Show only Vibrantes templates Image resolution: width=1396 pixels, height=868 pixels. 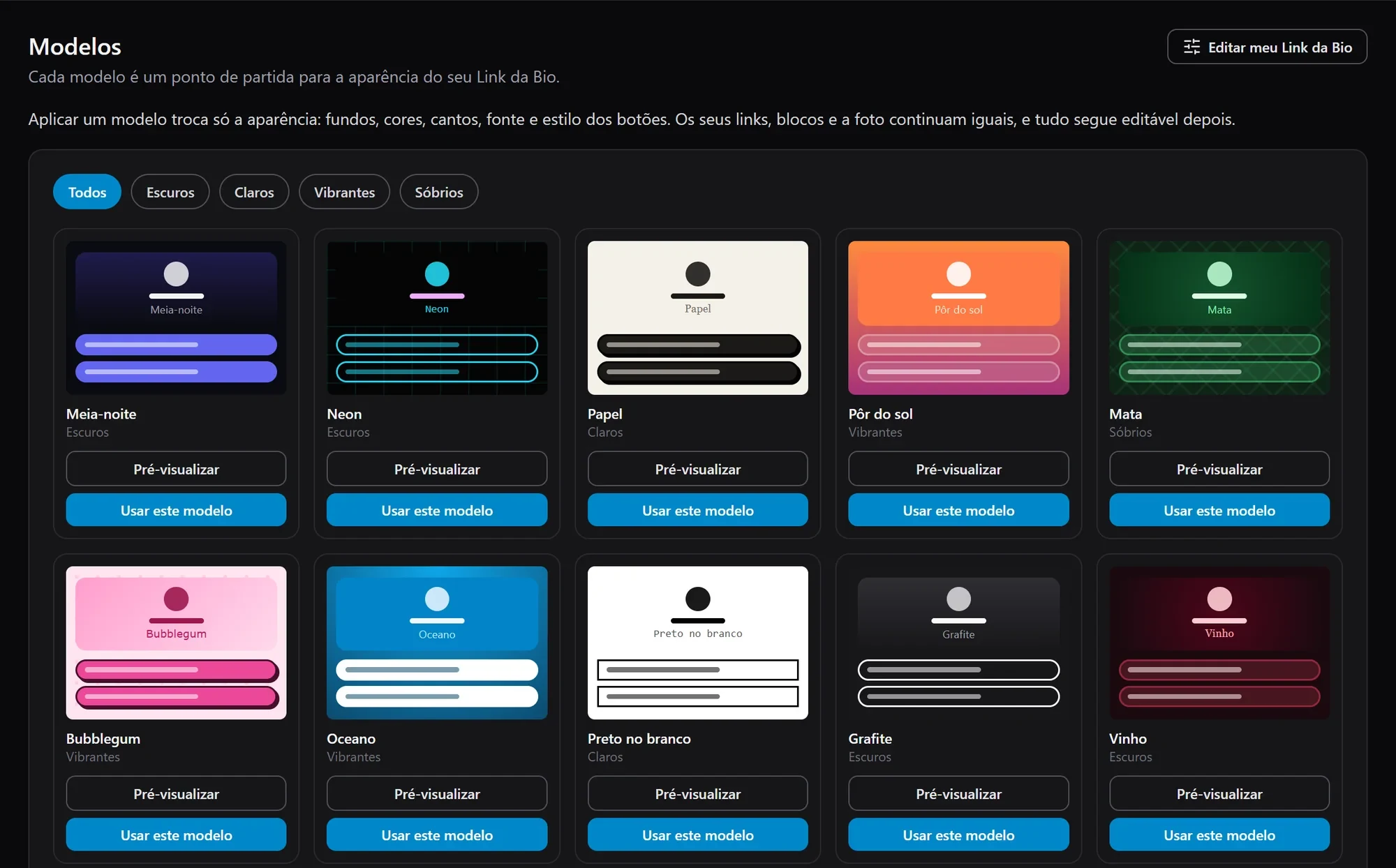(x=344, y=192)
